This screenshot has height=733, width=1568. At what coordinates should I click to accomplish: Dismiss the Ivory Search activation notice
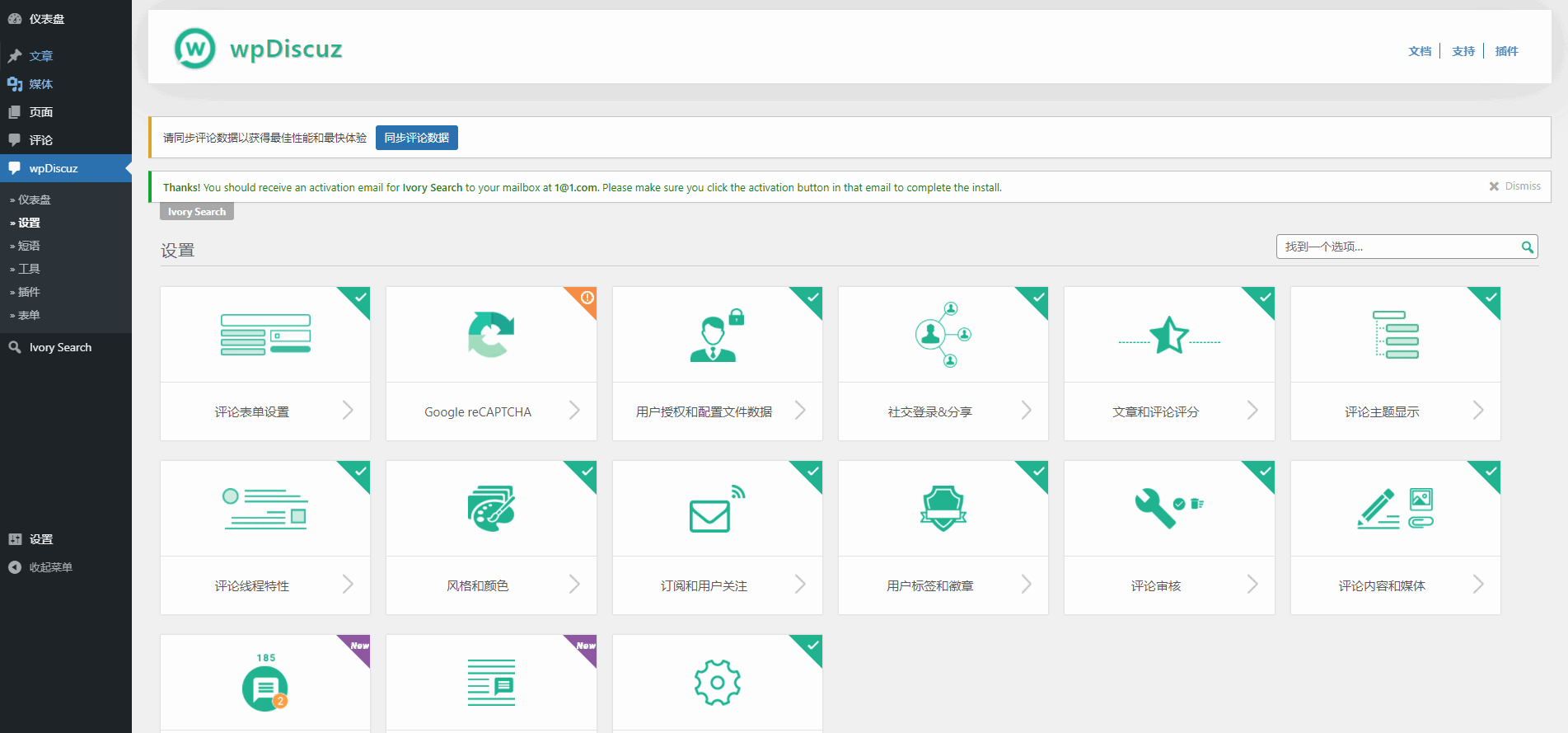[1514, 186]
